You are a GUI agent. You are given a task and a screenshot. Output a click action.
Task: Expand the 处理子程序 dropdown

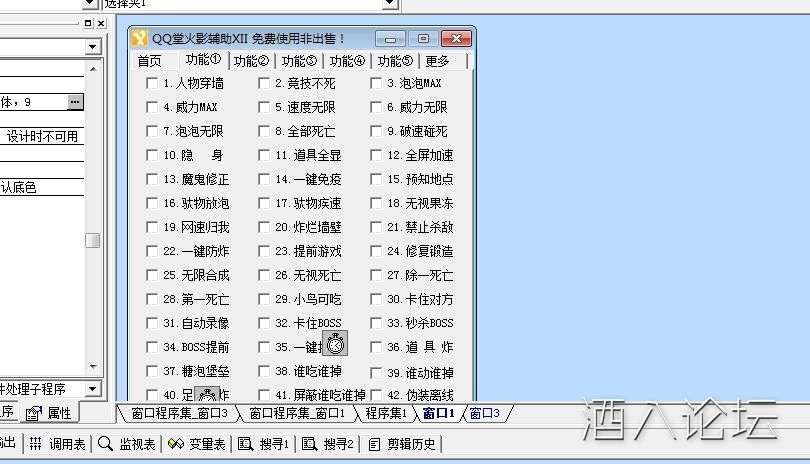(92, 389)
